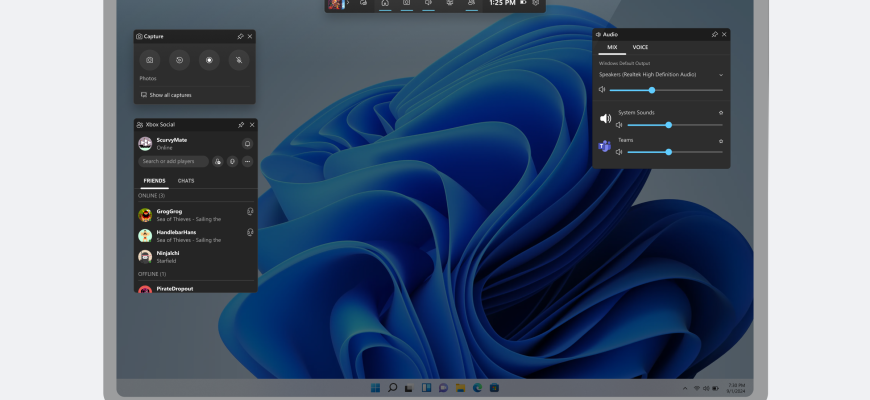Mute System Sounds
This screenshot has width=870, height=400.
pyautogui.click(x=619, y=125)
